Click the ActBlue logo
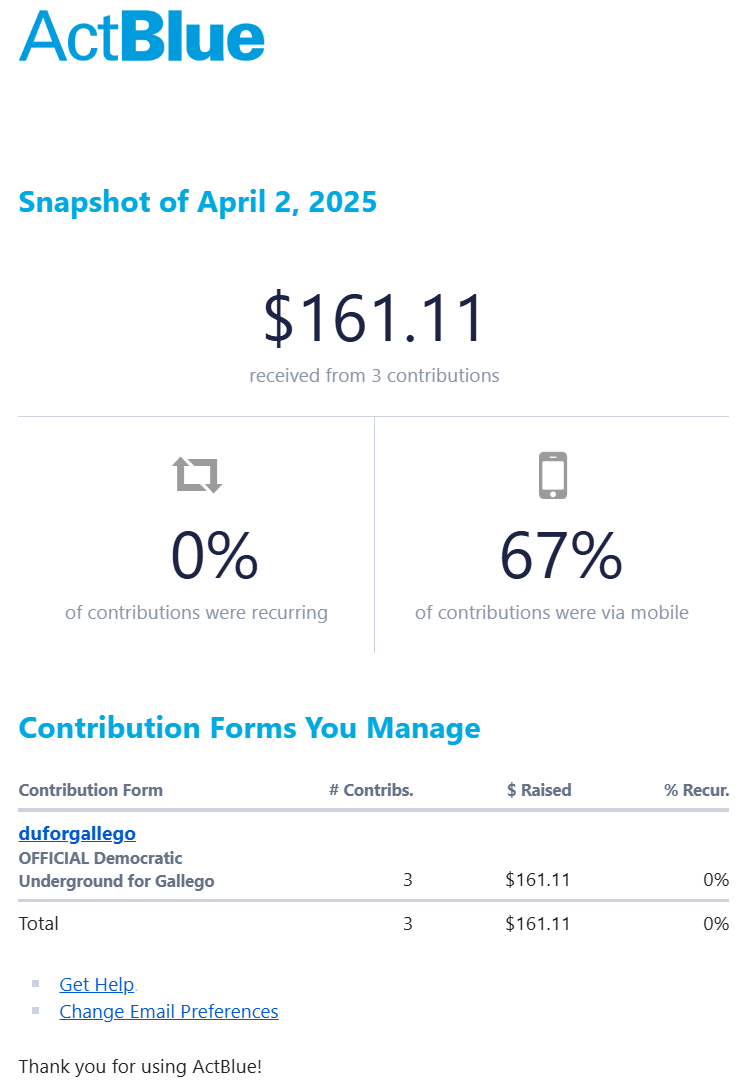The image size is (737, 1085). (142, 37)
